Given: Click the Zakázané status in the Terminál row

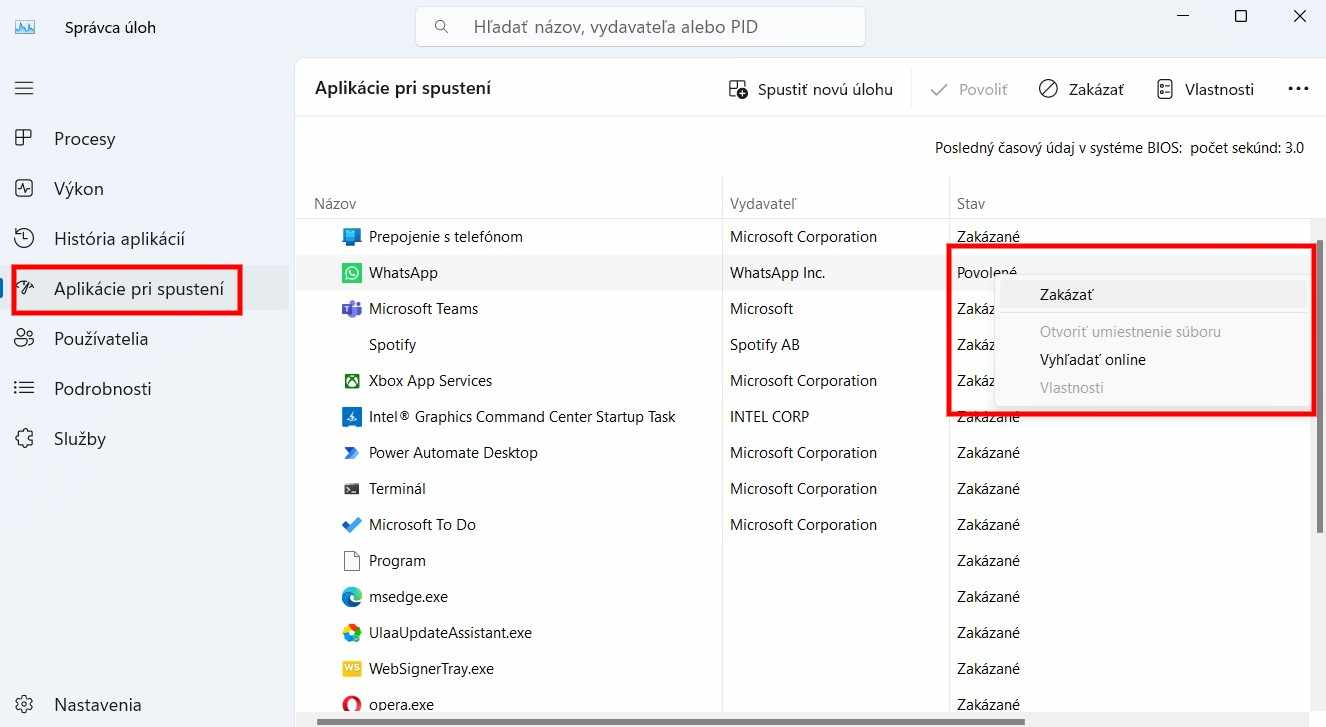Looking at the screenshot, I should pyautogui.click(x=988, y=489).
